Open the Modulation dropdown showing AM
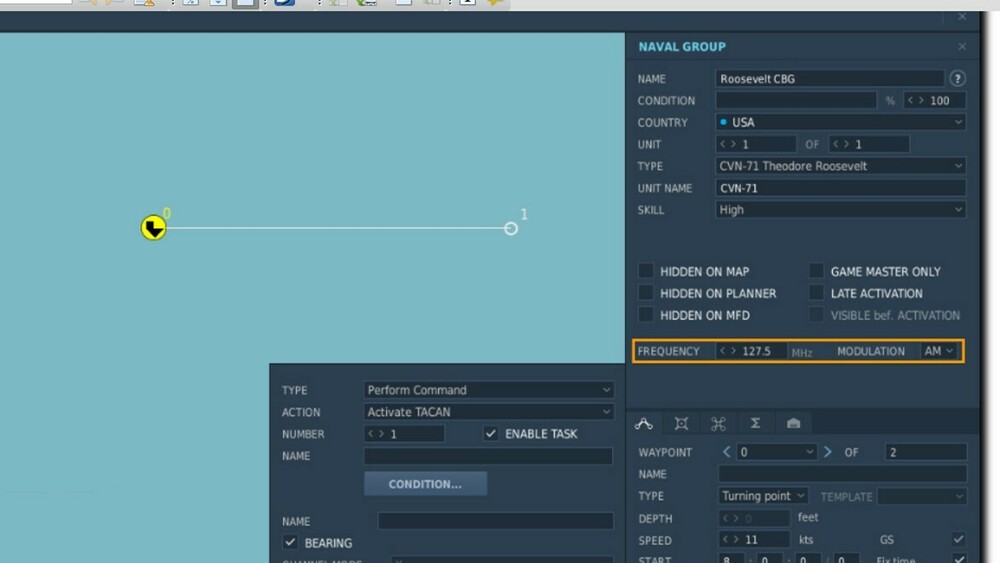Image resolution: width=1000 pixels, height=563 pixels. coord(939,351)
